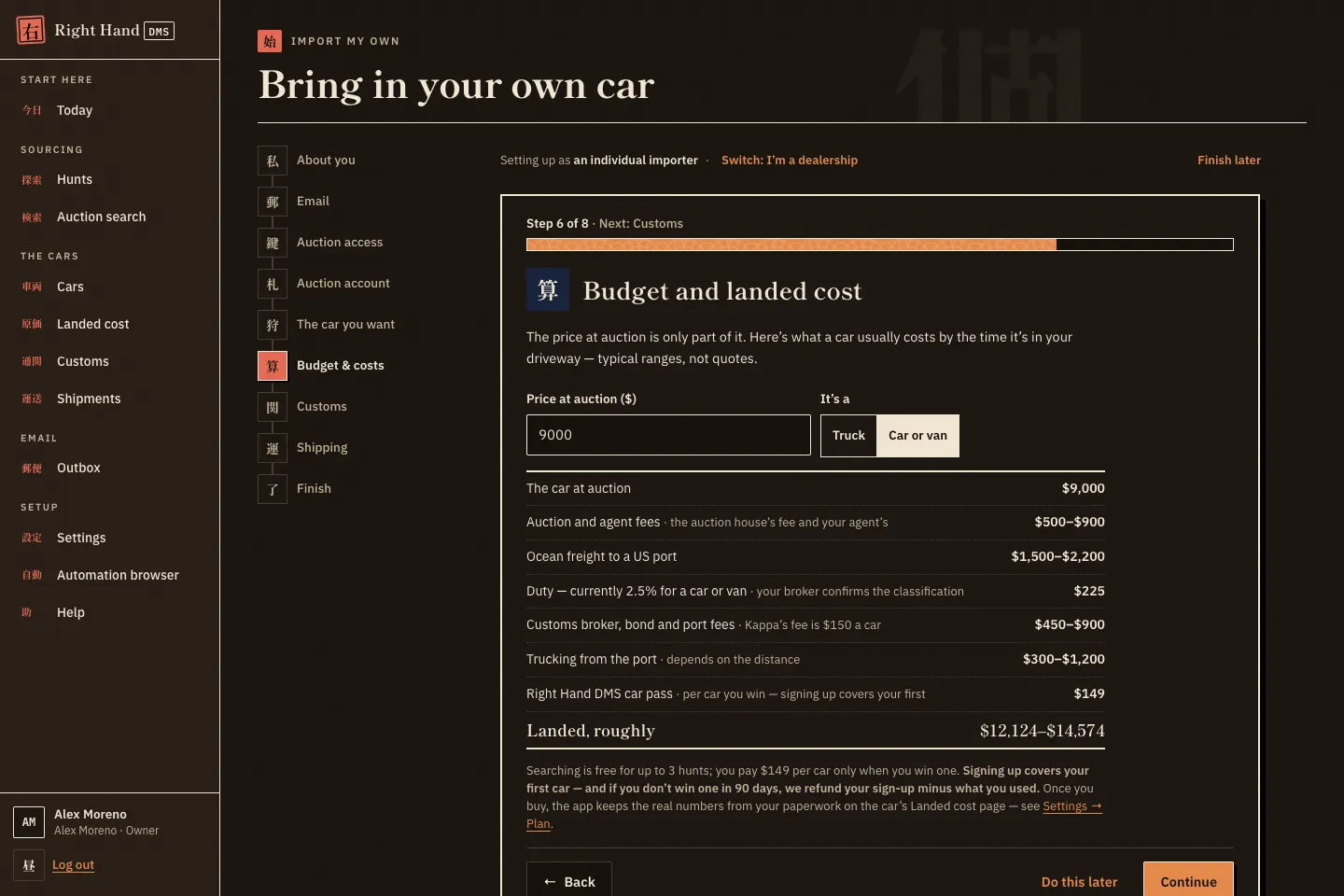Click the kanji icon beside Landed cost
The height and width of the screenshot is (896, 1344).
[x=32, y=325]
